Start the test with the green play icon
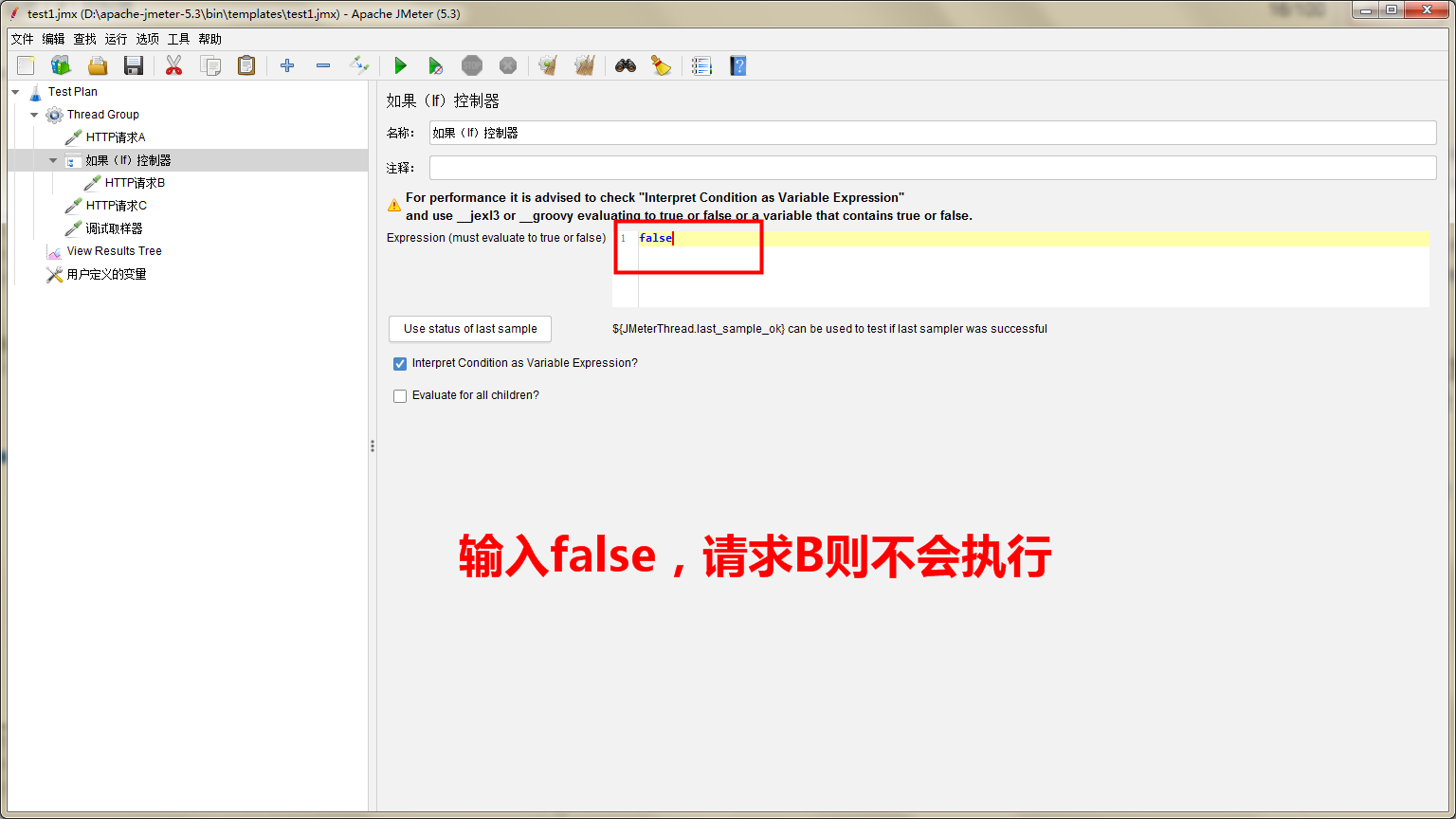This screenshot has width=1456, height=819. [400, 65]
